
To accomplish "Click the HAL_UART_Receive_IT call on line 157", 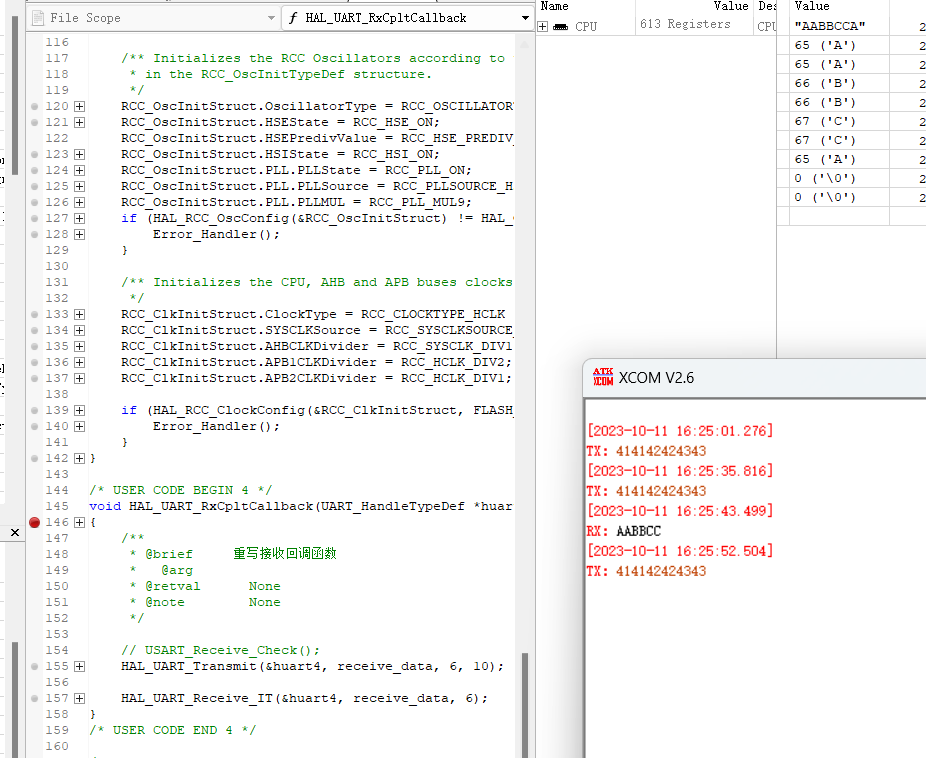I will click(x=304, y=698).
